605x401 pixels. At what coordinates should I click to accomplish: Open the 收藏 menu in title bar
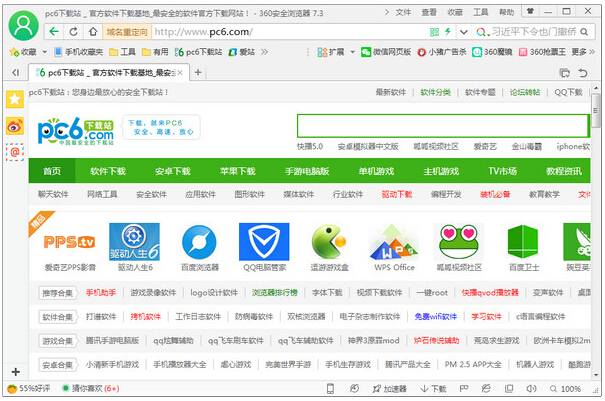pos(455,12)
